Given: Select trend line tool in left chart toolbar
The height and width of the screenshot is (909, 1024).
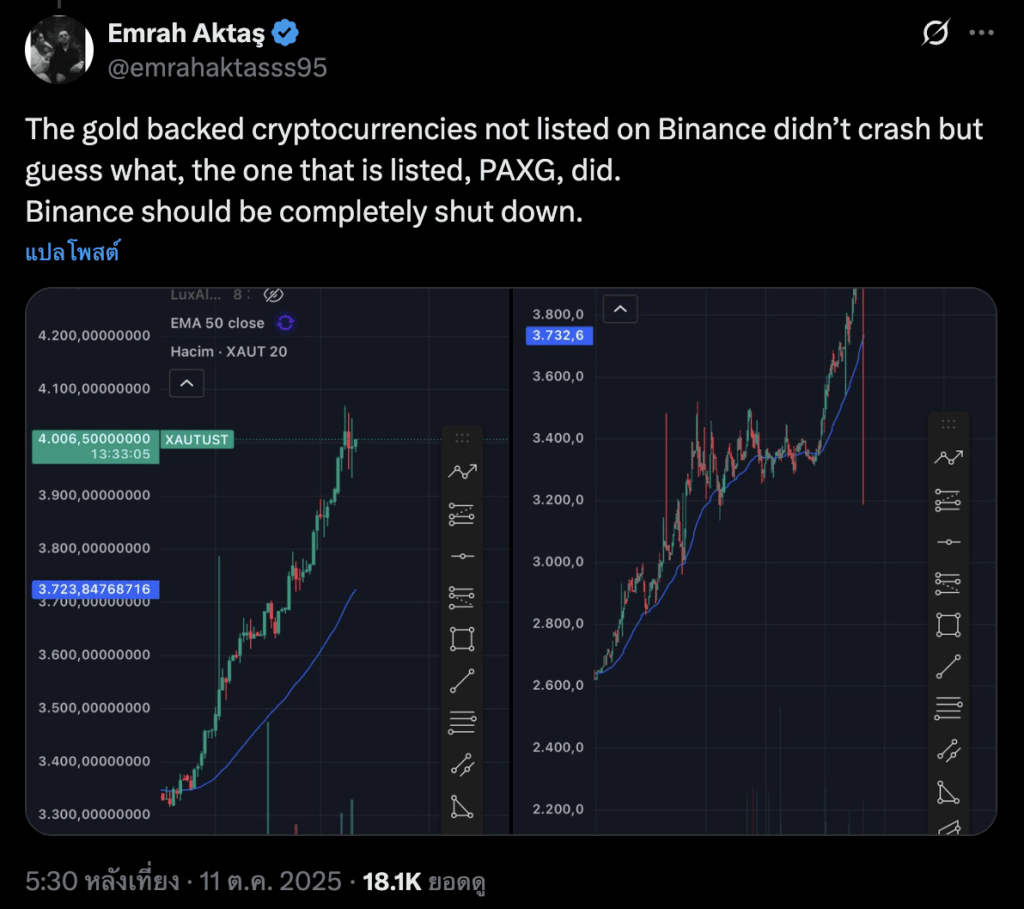Looking at the screenshot, I should tap(462, 682).
